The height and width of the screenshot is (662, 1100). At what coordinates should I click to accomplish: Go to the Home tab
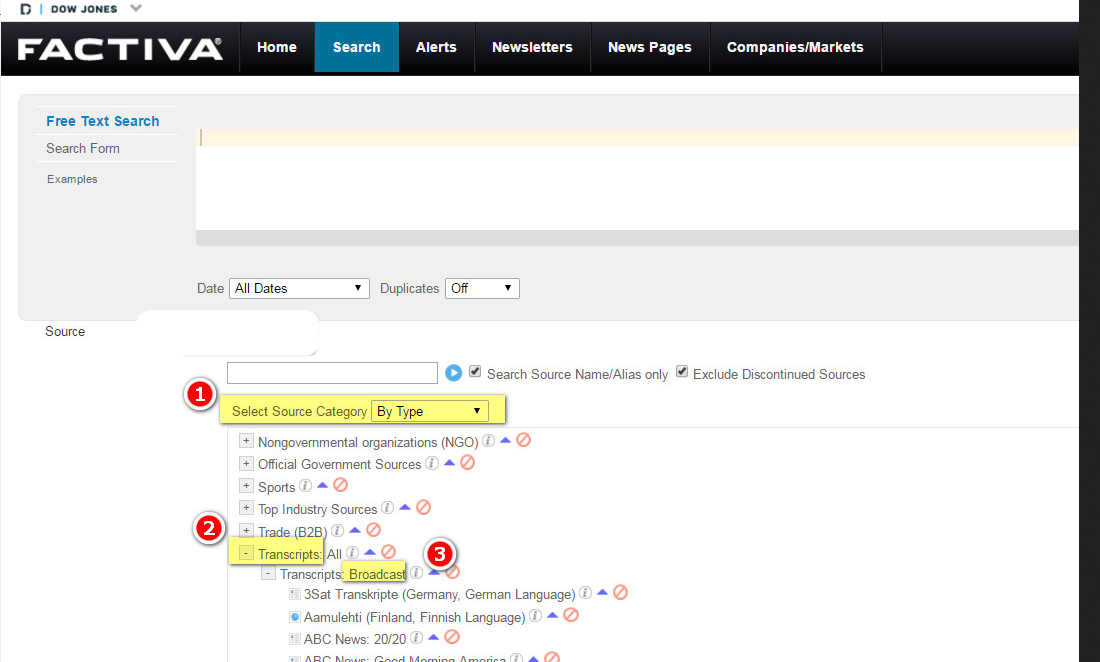point(276,47)
